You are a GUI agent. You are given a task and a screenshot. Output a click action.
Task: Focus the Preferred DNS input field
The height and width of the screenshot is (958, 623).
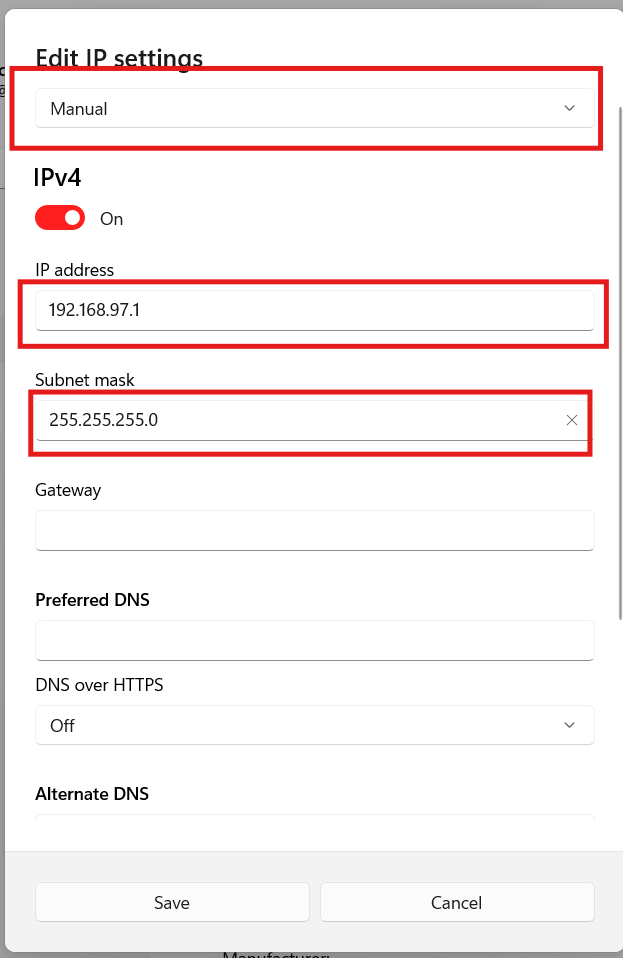[x=315, y=640]
